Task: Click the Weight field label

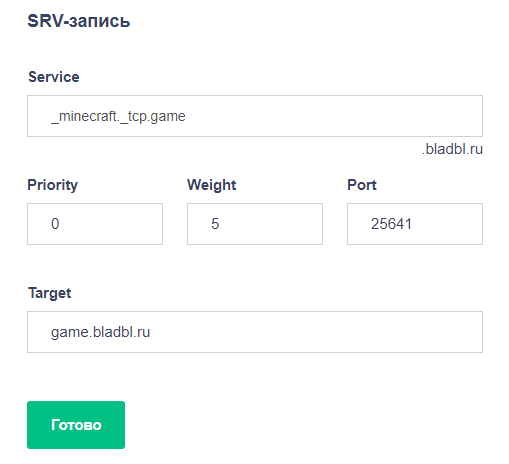Action: (x=211, y=185)
